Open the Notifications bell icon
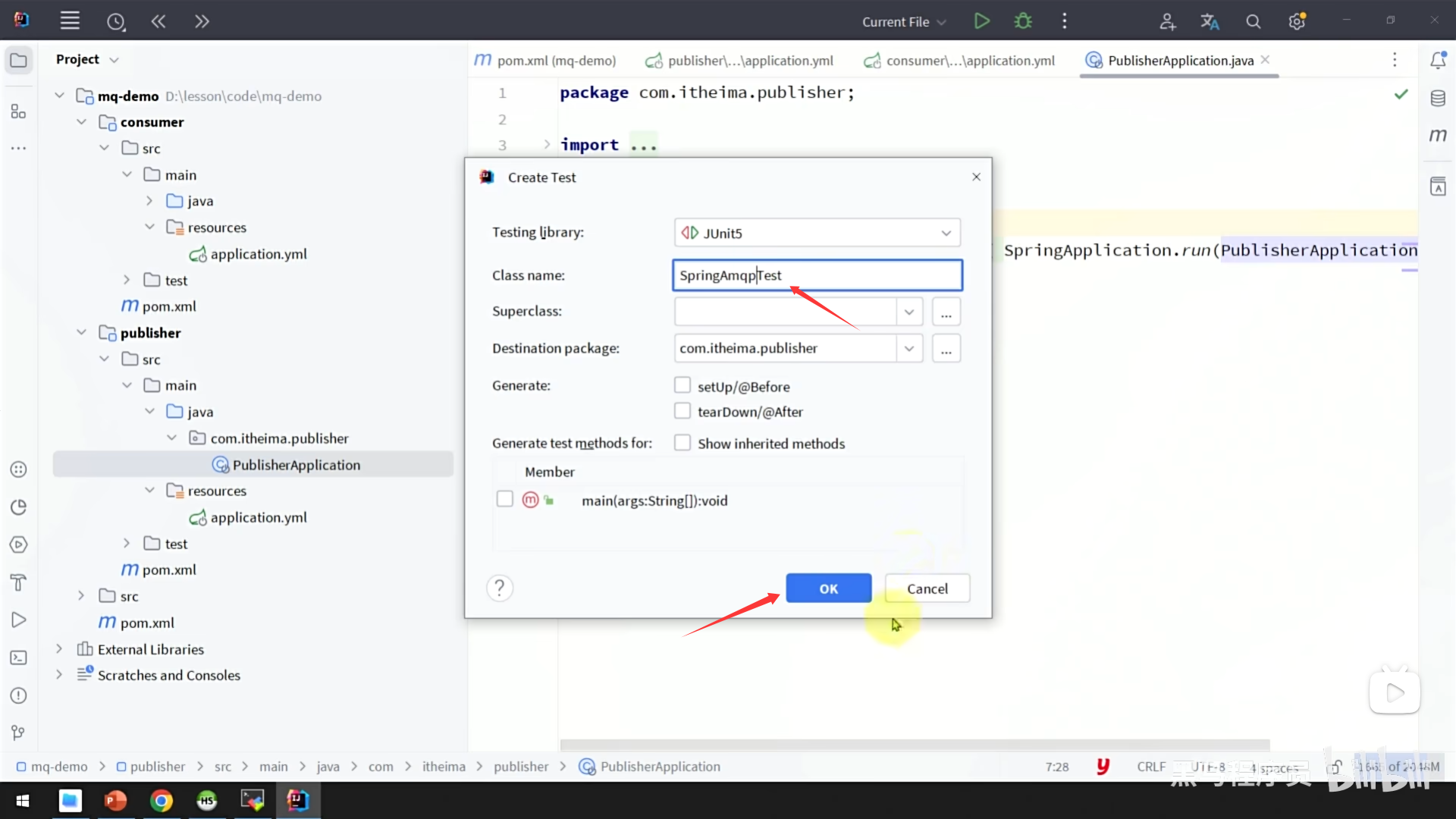1456x819 pixels. [1438, 60]
